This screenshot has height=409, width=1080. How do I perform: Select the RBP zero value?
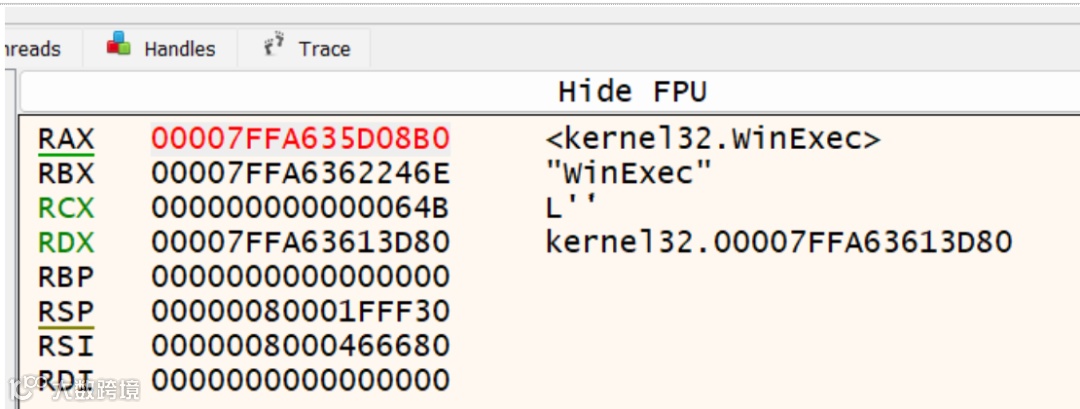(300, 277)
